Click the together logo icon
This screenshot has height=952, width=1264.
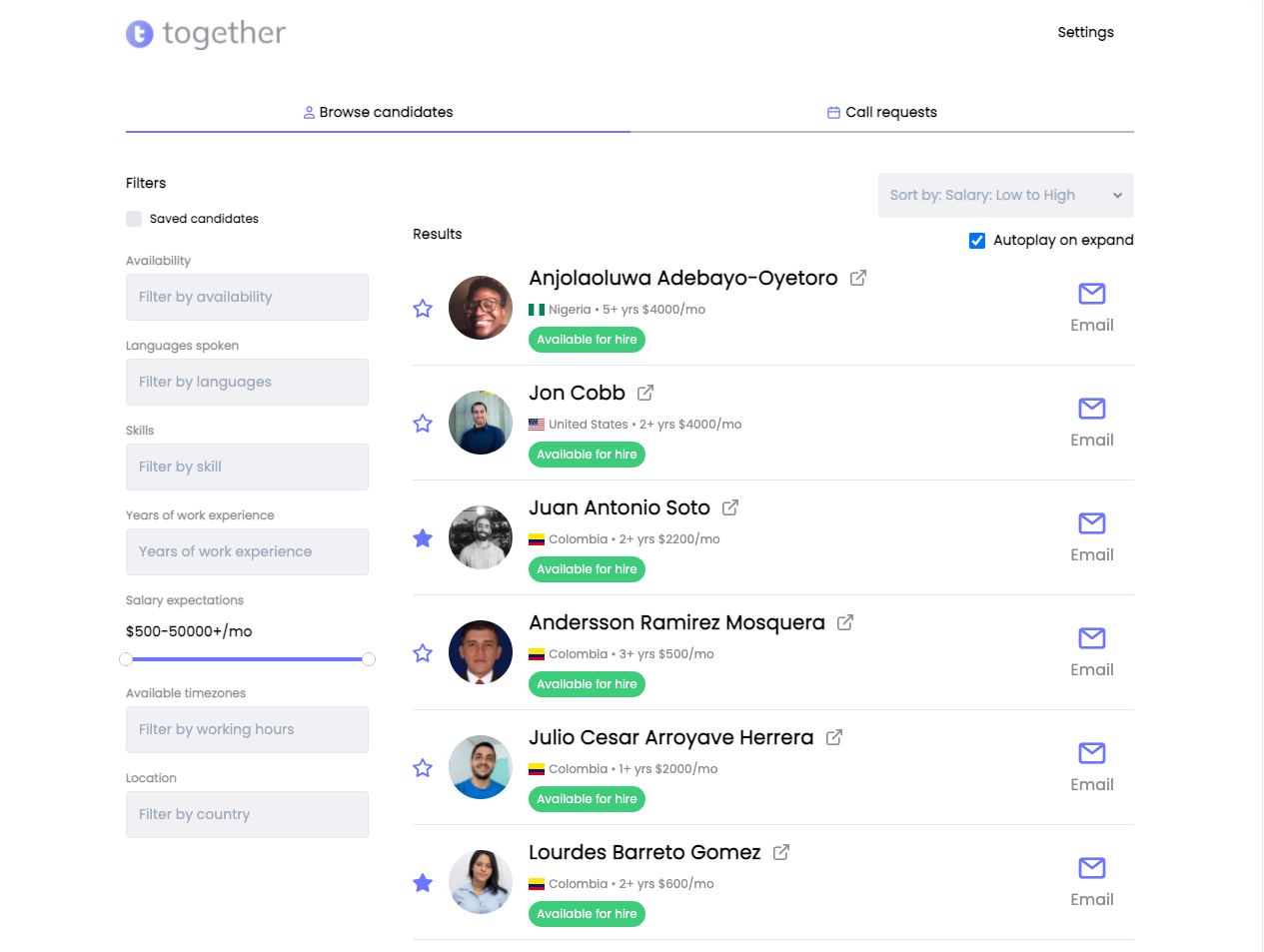pos(140,33)
